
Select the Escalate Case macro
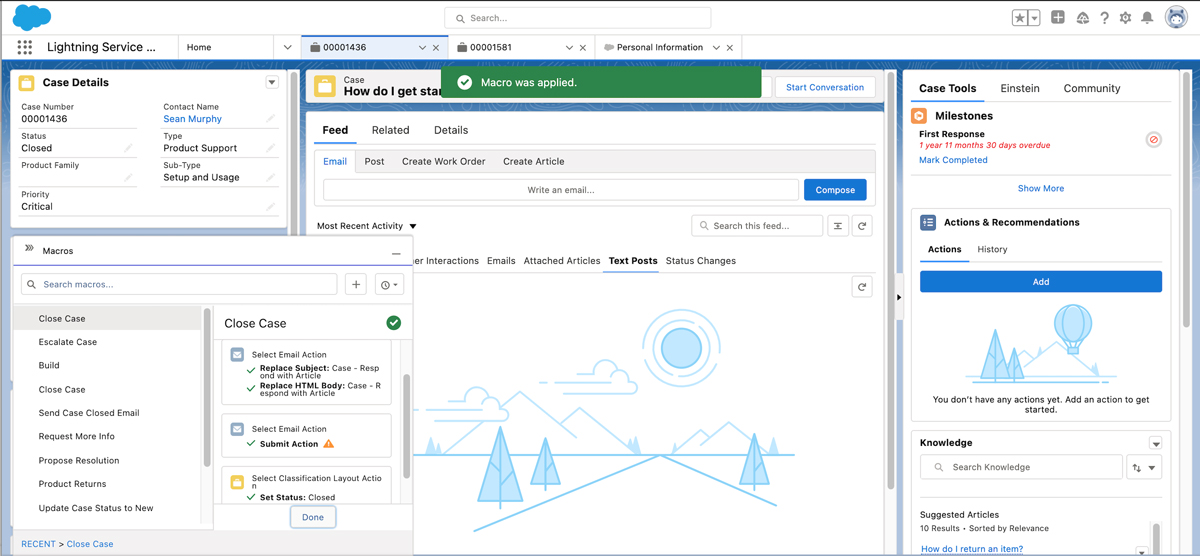click(x=68, y=342)
